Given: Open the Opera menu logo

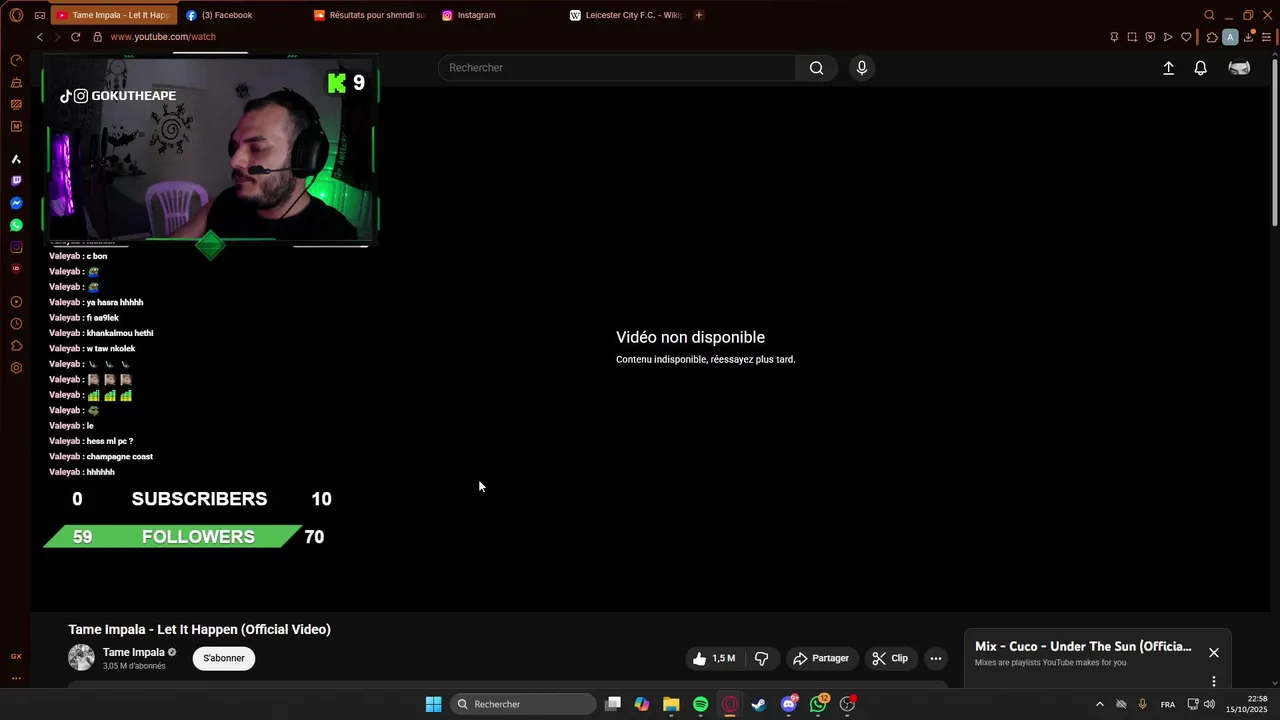Looking at the screenshot, I should pyautogui.click(x=16, y=15).
